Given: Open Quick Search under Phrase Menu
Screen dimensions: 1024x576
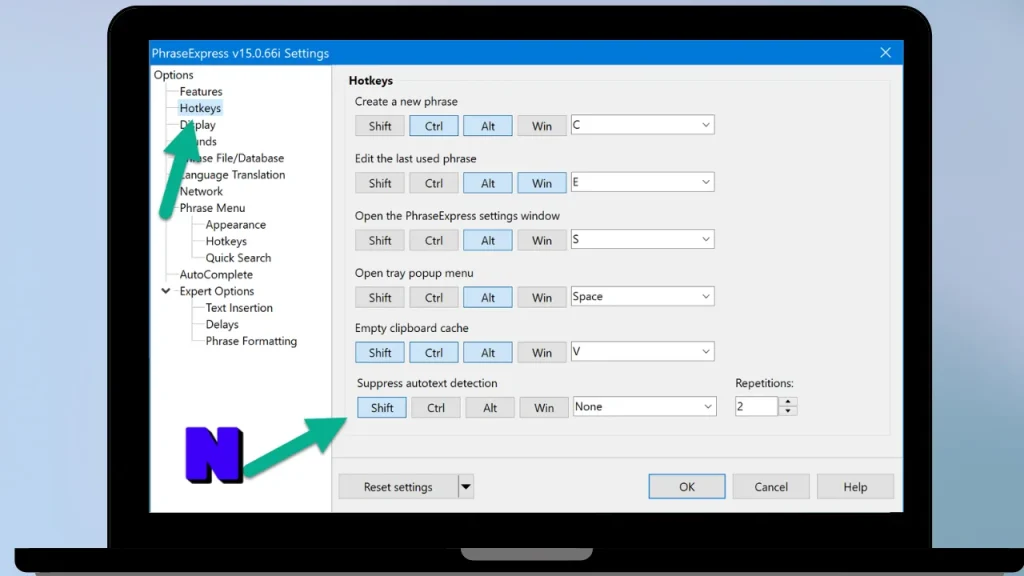Looking at the screenshot, I should point(238,258).
